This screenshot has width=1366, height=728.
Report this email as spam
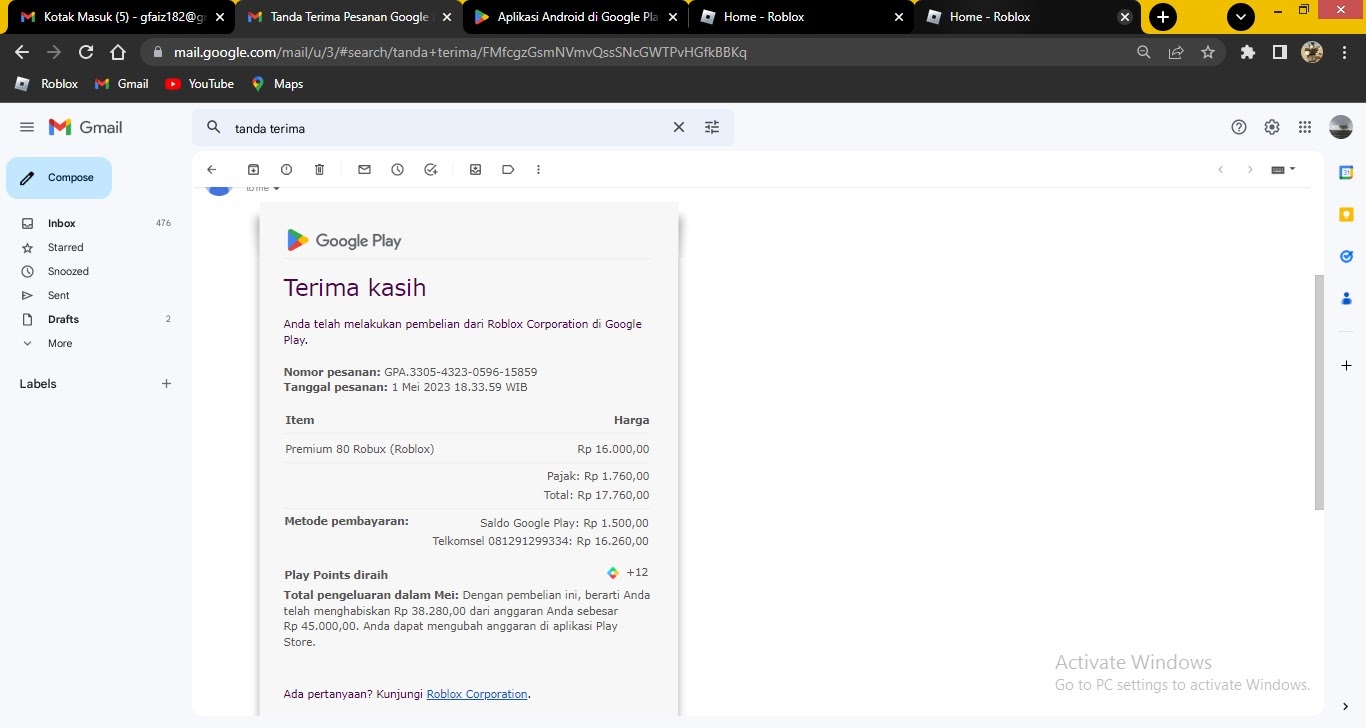tap(286, 170)
